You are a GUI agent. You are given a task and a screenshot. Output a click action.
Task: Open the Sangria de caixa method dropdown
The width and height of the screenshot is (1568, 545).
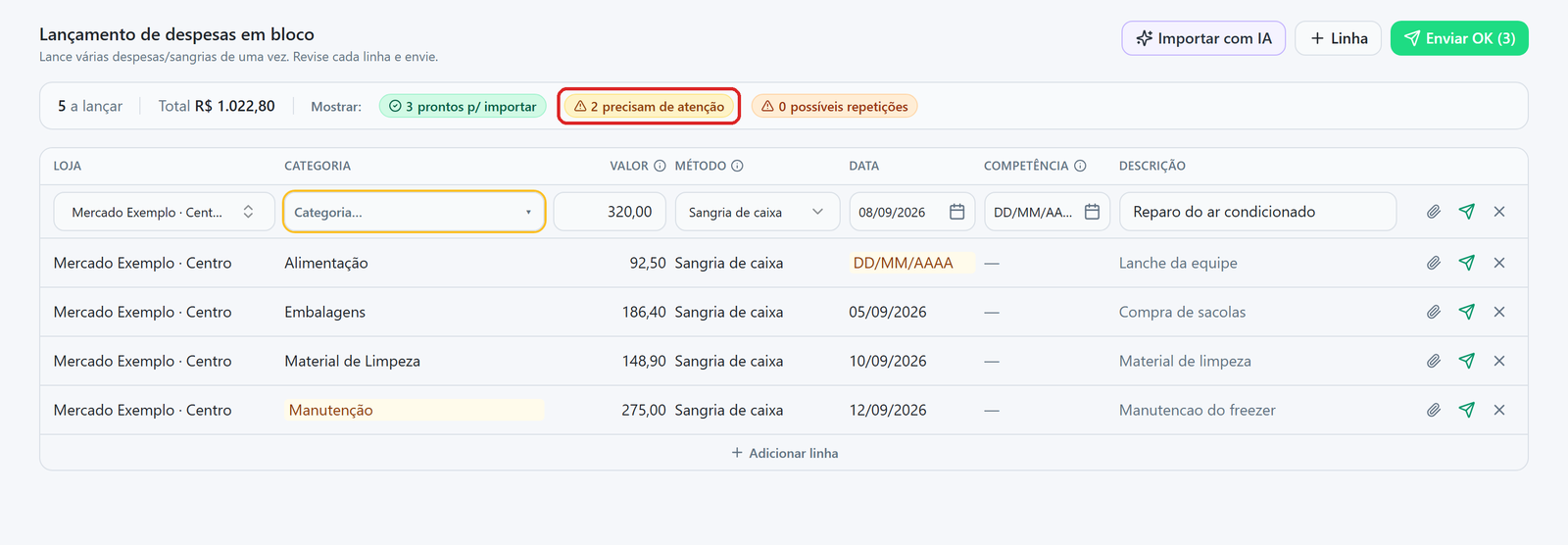point(757,212)
